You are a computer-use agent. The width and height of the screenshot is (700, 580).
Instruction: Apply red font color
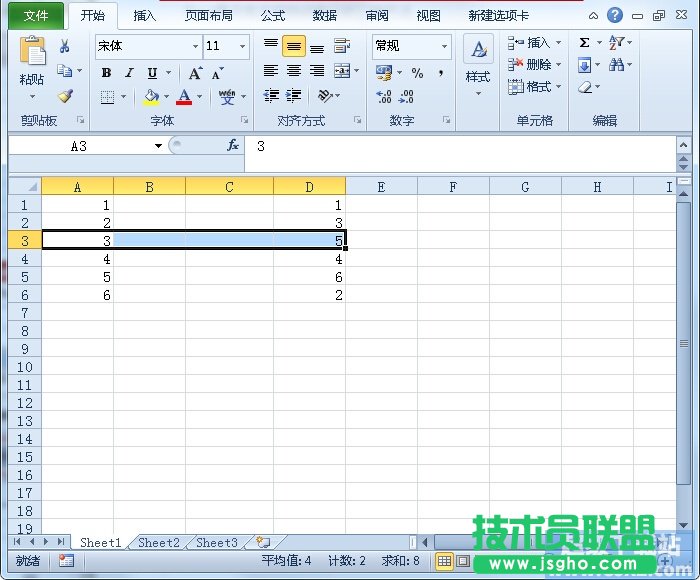[184, 97]
